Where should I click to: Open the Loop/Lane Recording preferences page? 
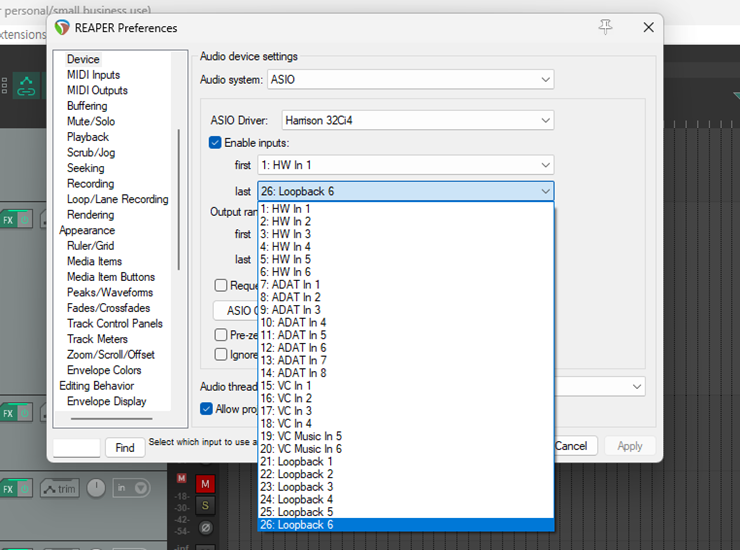pos(118,199)
